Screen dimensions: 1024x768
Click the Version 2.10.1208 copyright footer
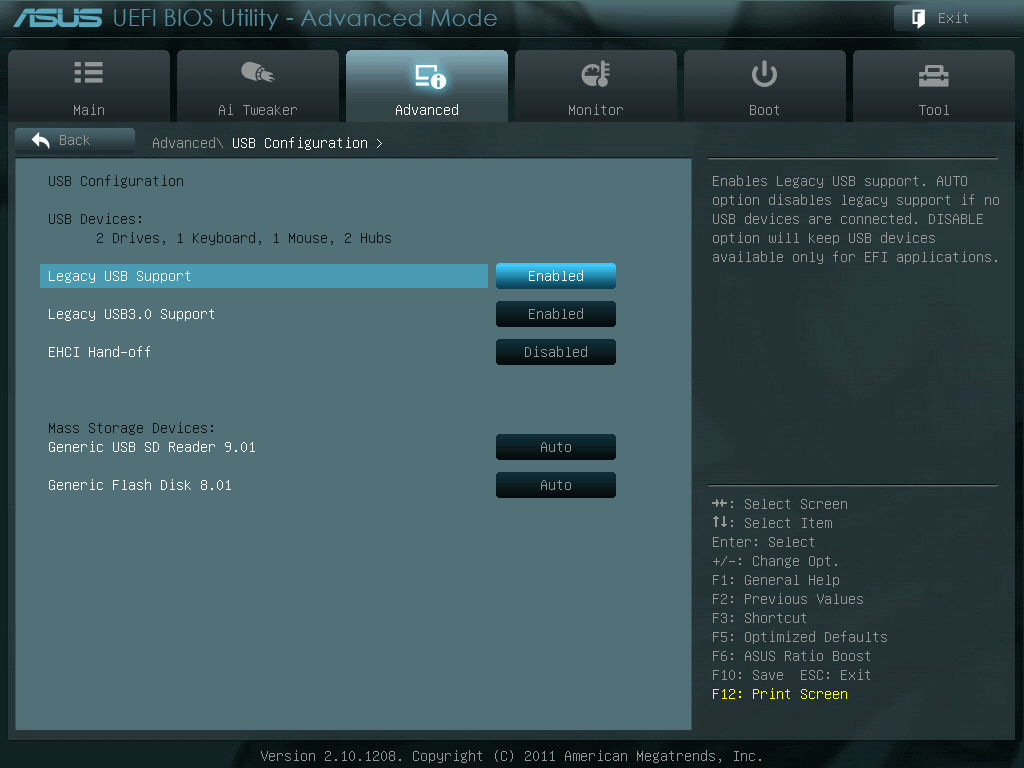[x=511, y=756]
